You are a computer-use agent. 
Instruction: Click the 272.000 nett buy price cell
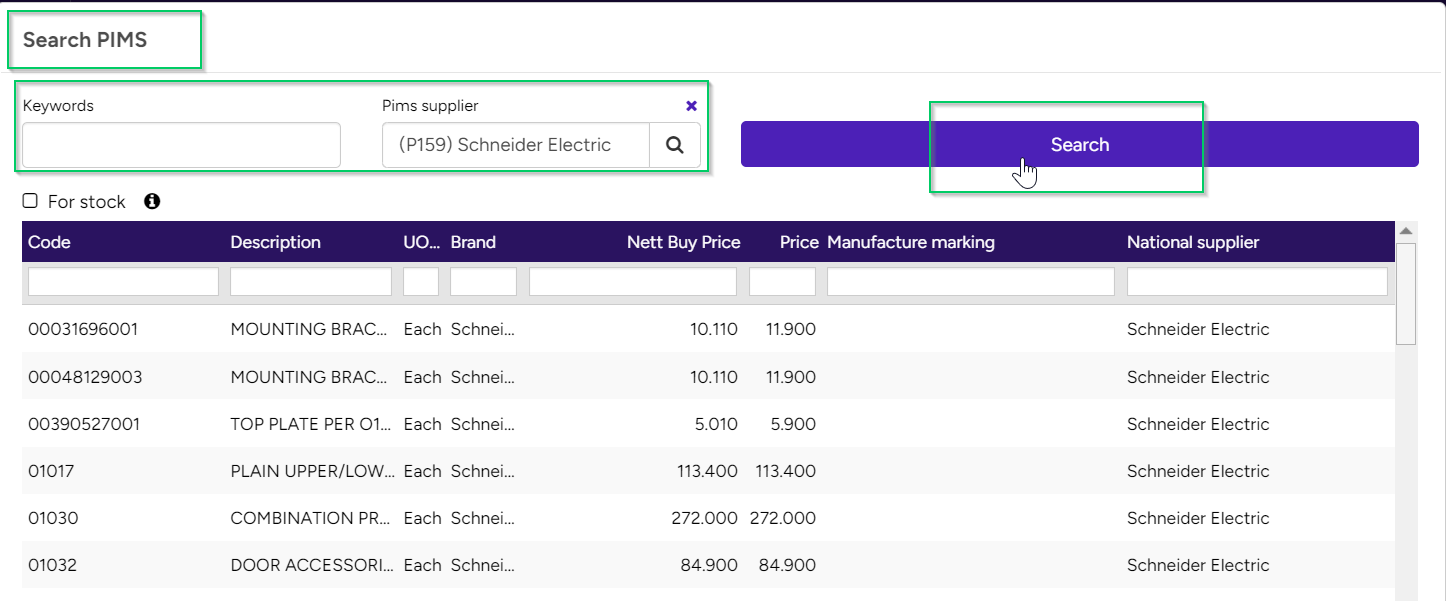coord(704,518)
